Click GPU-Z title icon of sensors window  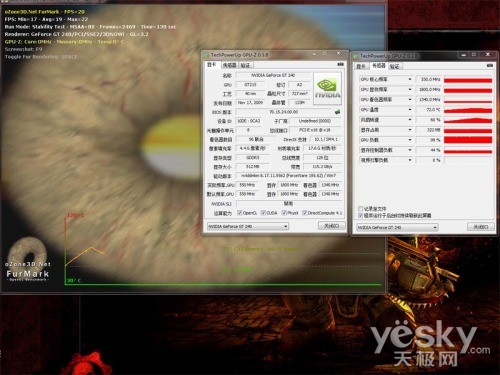pos(356,56)
